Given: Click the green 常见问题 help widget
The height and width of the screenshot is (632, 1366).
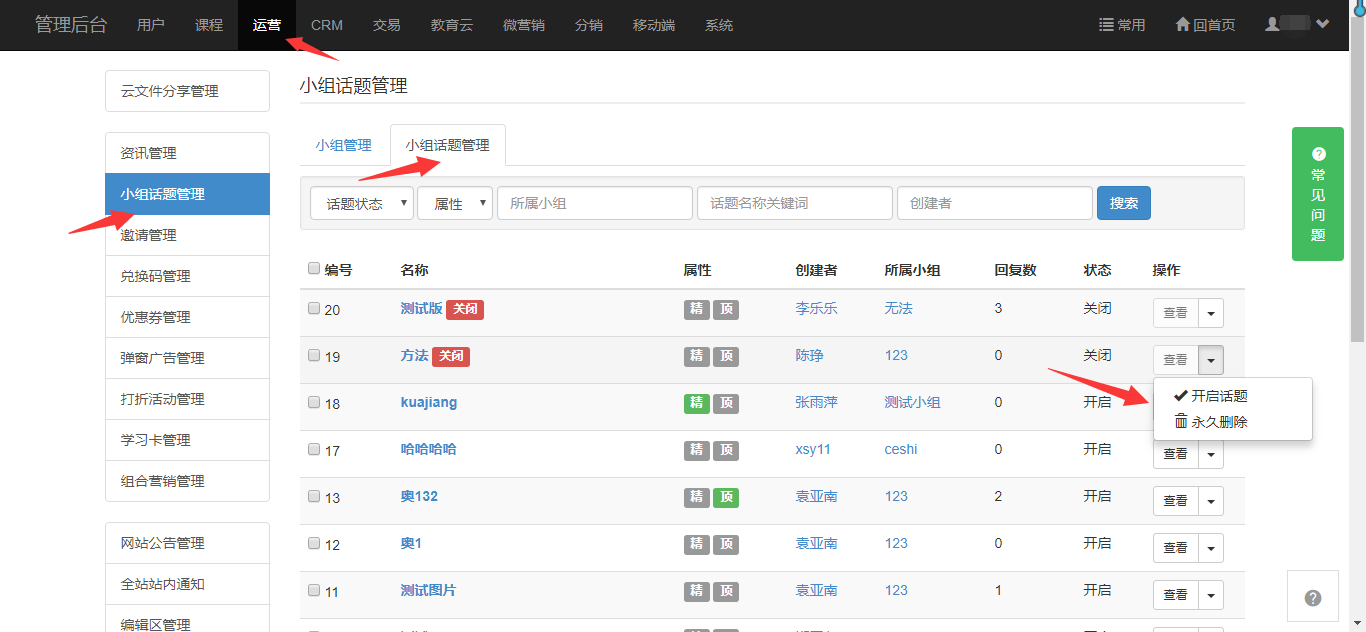Looking at the screenshot, I should click(1318, 194).
